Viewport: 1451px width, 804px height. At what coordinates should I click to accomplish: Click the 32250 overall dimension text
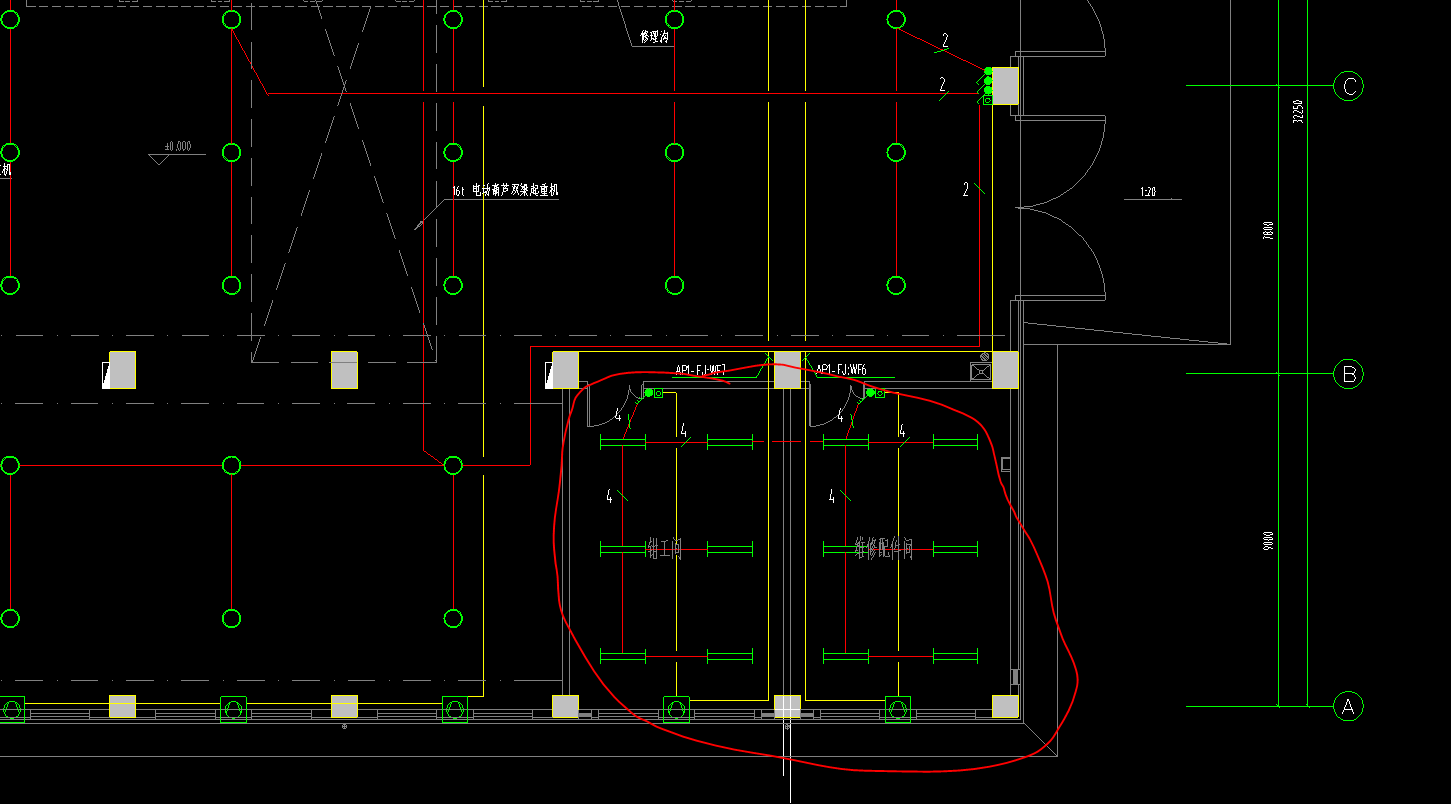[1298, 111]
